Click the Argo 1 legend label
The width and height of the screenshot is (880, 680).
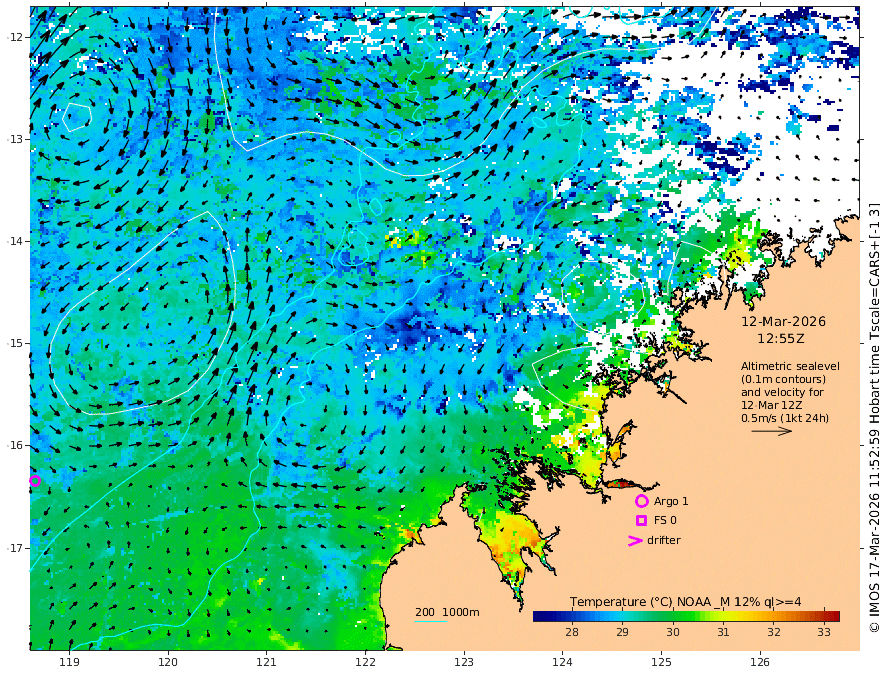click(x=671, y=501)
